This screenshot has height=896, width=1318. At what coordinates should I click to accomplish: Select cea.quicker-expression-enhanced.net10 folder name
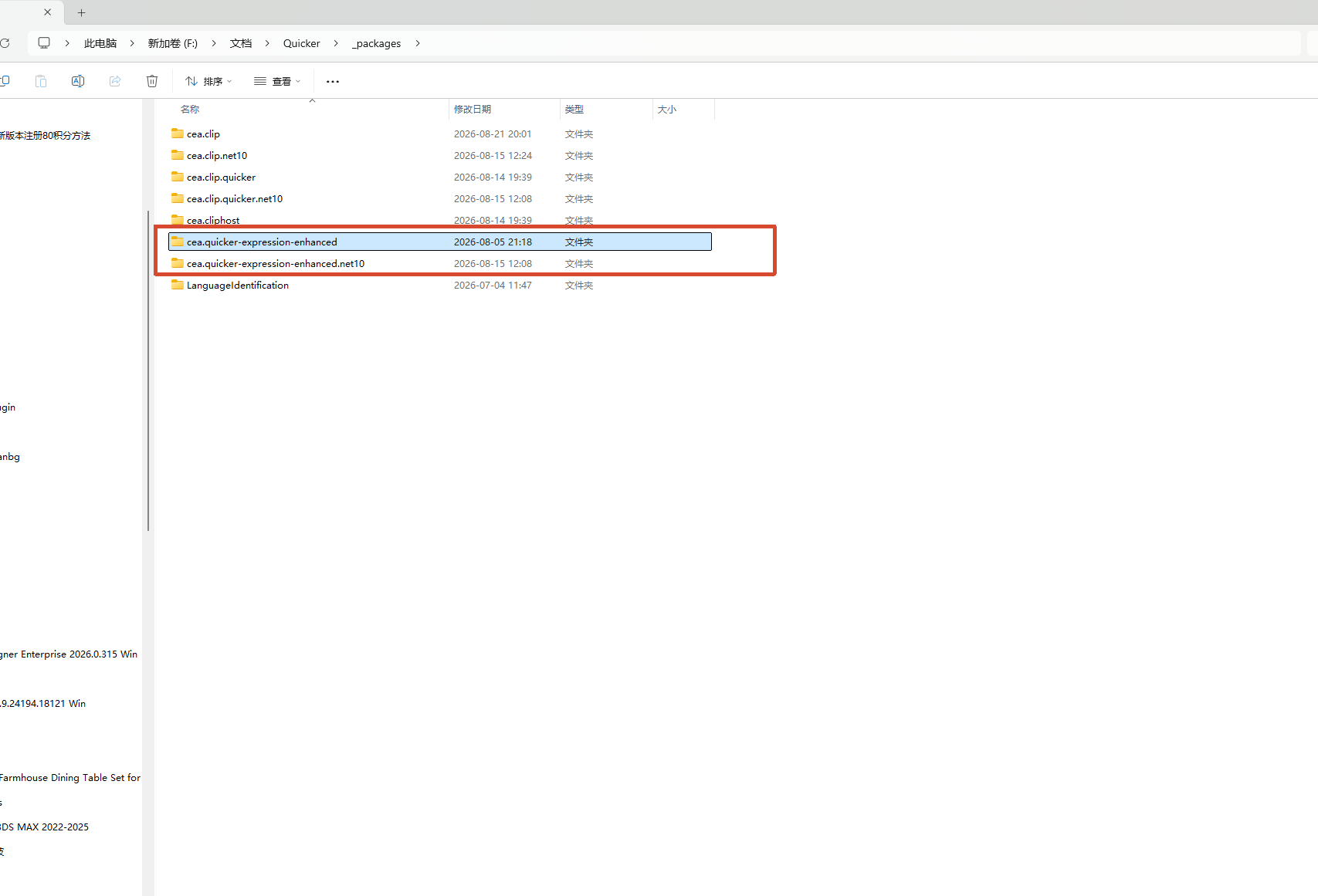coord(276,263)
